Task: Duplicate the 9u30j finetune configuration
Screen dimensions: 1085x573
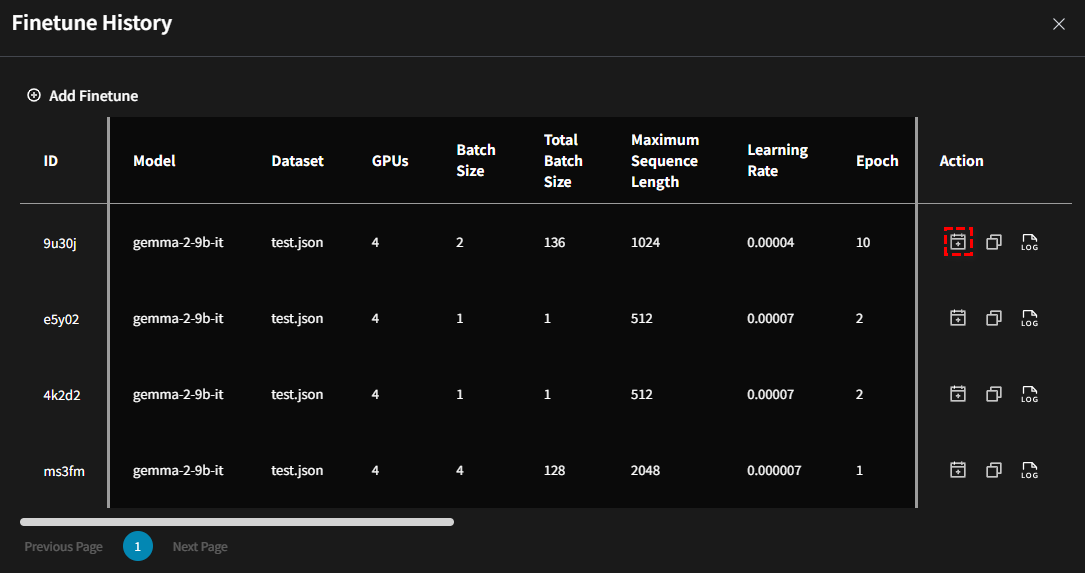Action: click(x=994, y=242)
